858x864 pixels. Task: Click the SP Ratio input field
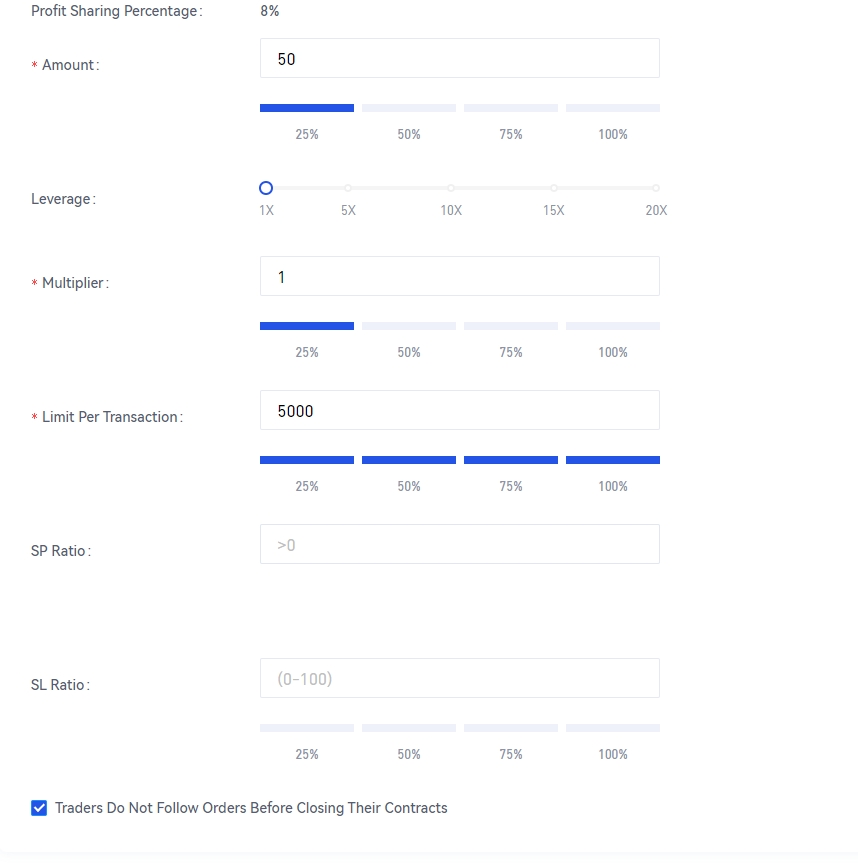459,545
